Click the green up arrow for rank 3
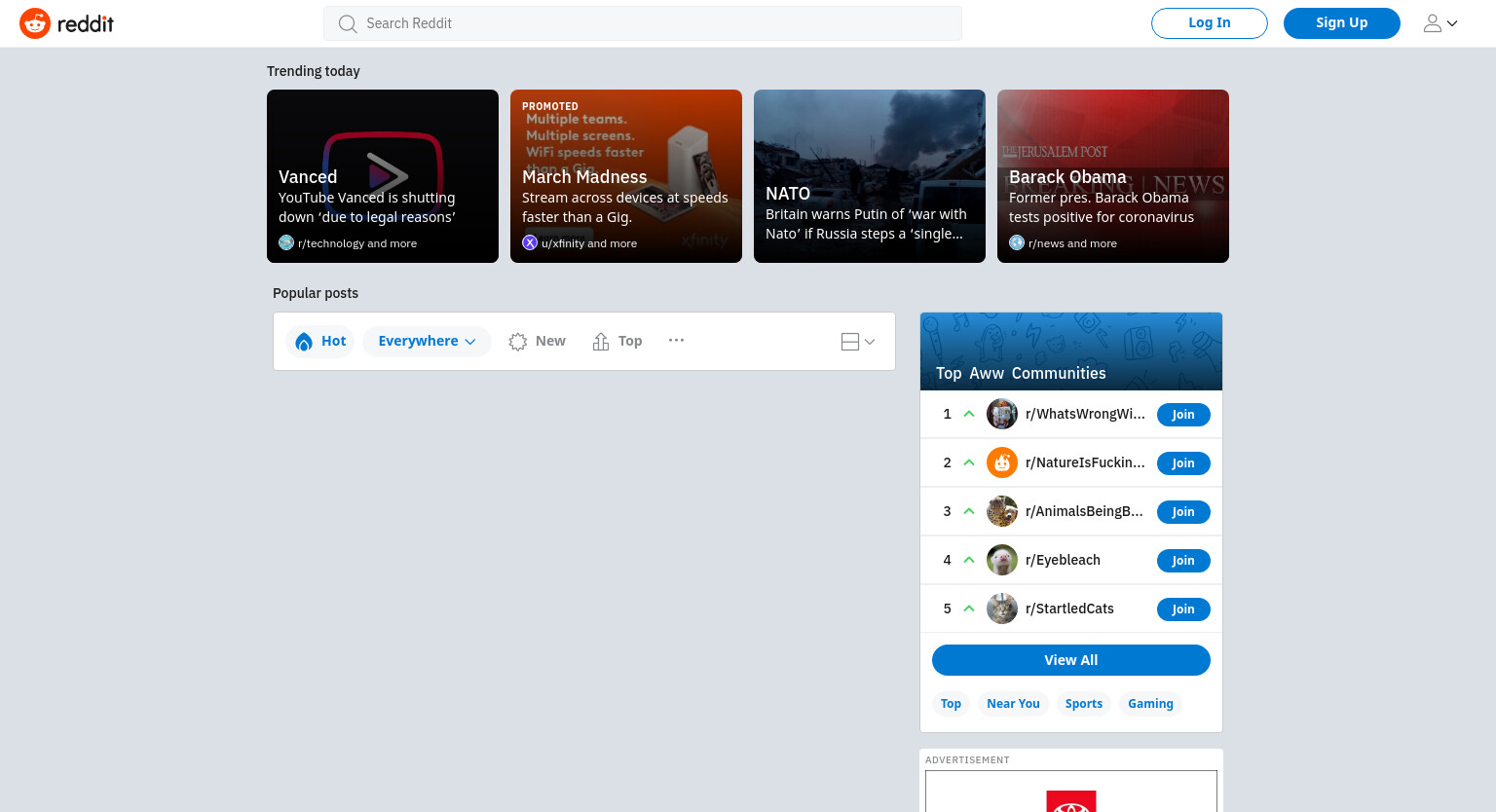 969,511
